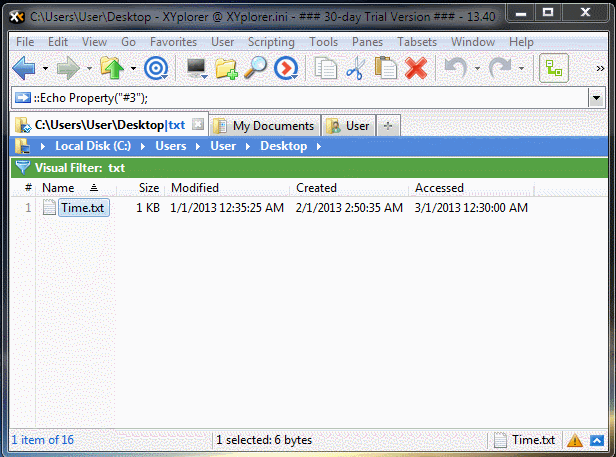Click the warning icon in status bar
Image resolution: width=616 pixels, height=457 pixels.
tap(575, 440)
